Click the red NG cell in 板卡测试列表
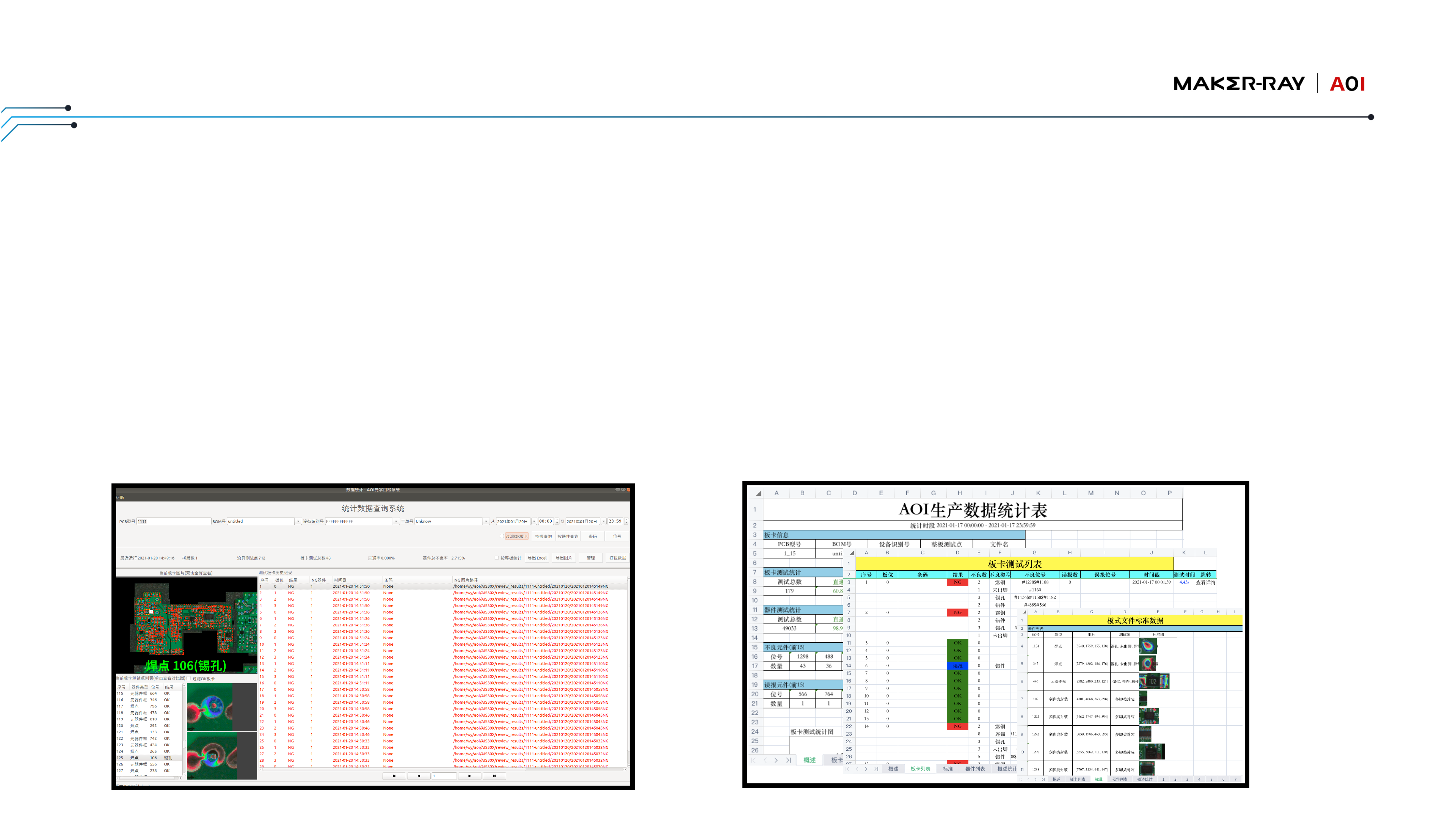Screen dimensions: 1456x819 957,582
